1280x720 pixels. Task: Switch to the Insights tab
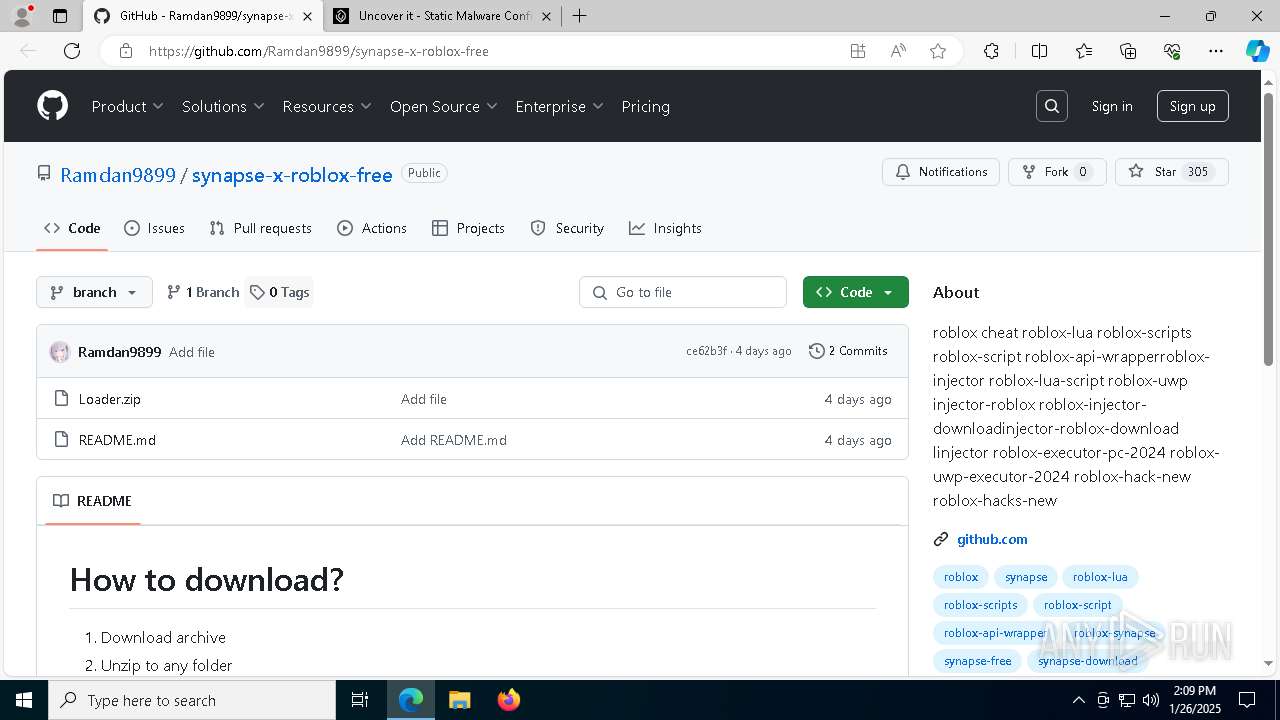click(665, 228)
